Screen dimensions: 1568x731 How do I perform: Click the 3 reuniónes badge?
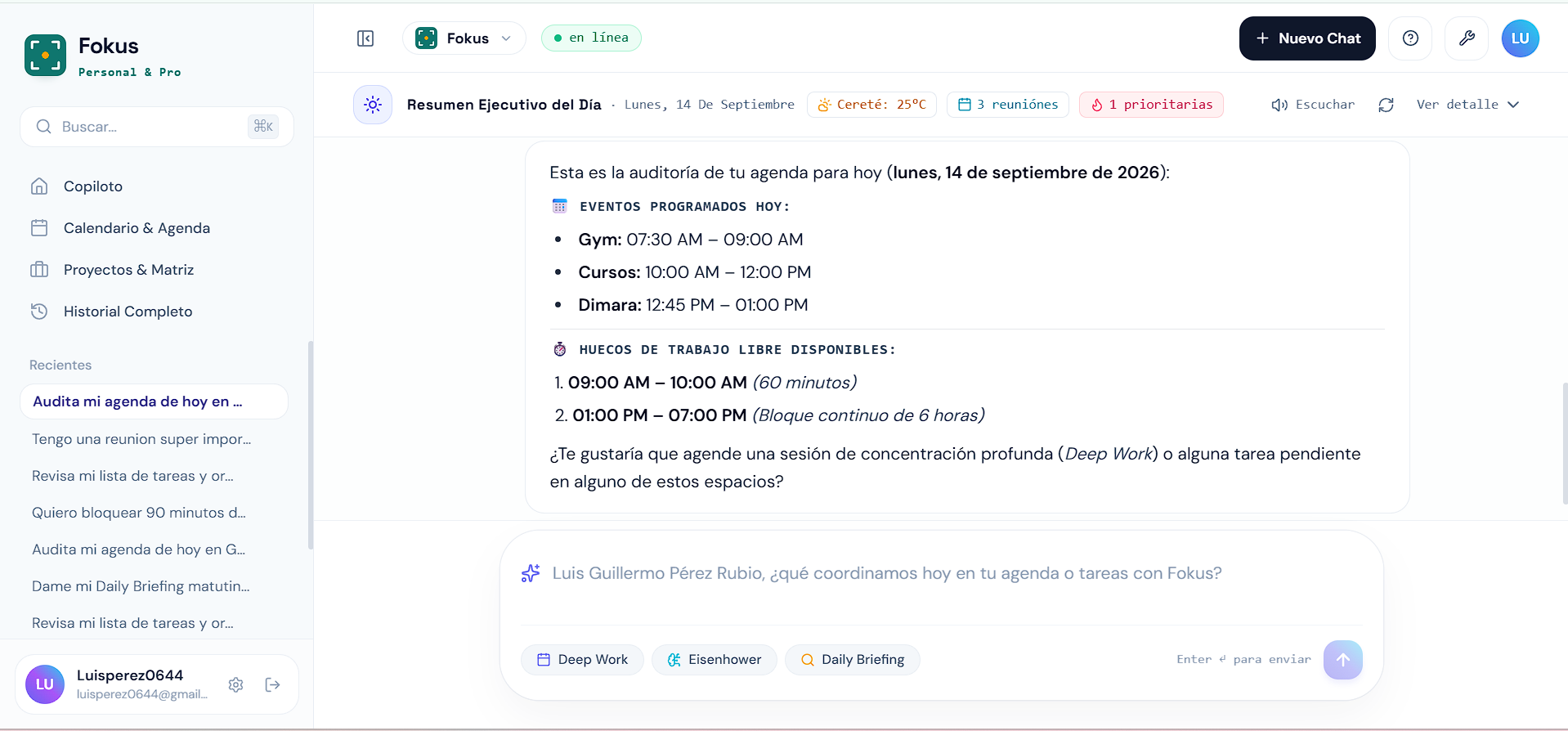click(x=1007, y=105)
